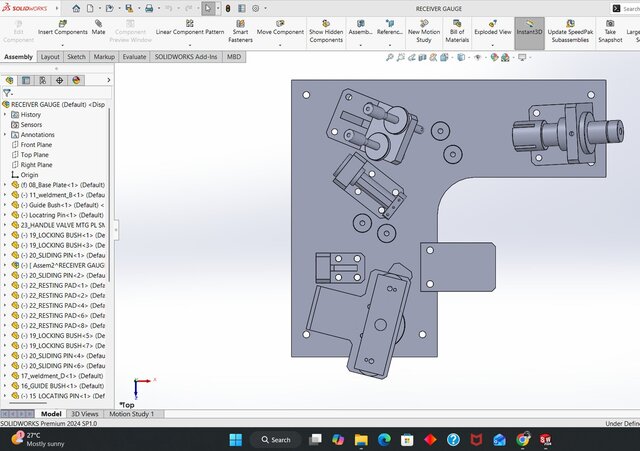640x451 pixels.
Task: Open the File Properties icon
Action: pos(242,8)
